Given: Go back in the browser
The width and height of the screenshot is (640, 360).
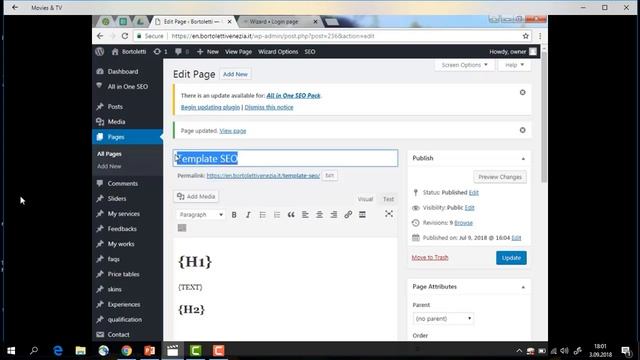Looking at the screenshot, I should pyautogui.click(x=100, y=36).
